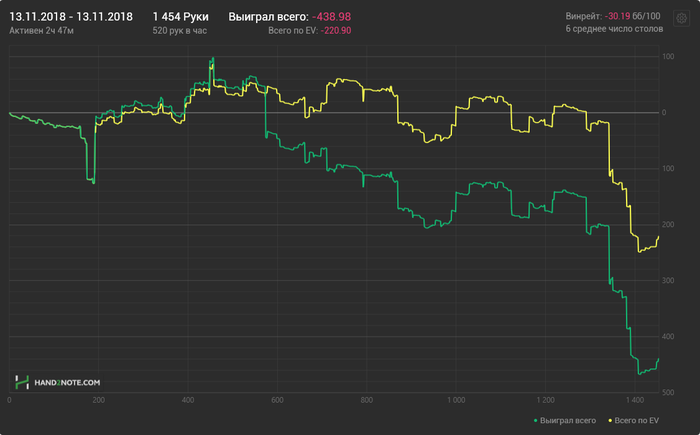
Task: Click the -220.90 EV total value
Action: pyautogui.click(x=336, y=31)
